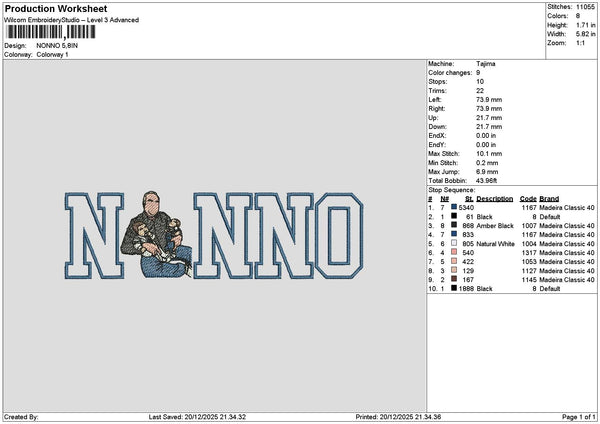Click thread code 1127
Viewport: 600px width, 424px height.
click(x=529, y=271)
